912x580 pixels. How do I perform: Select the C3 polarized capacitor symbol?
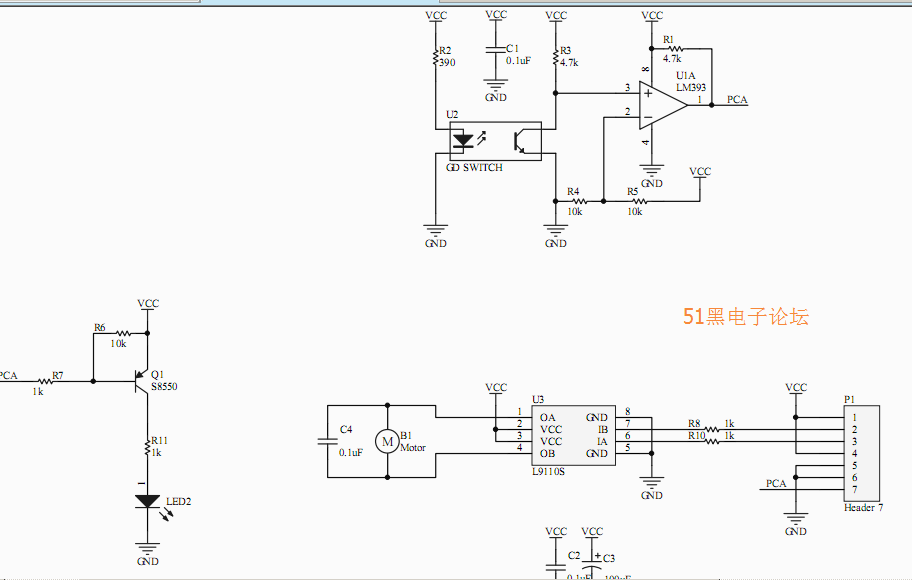pyautogui.click(x=592, y=563)
